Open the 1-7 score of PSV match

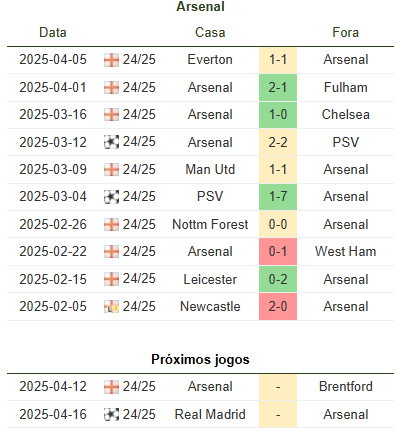278,196
